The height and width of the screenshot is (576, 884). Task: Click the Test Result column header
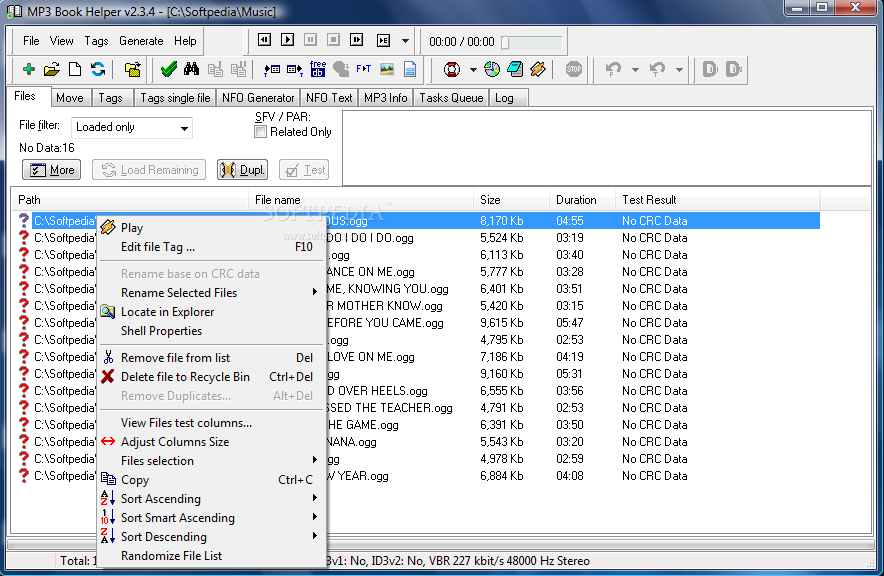(x=718, y=200)
